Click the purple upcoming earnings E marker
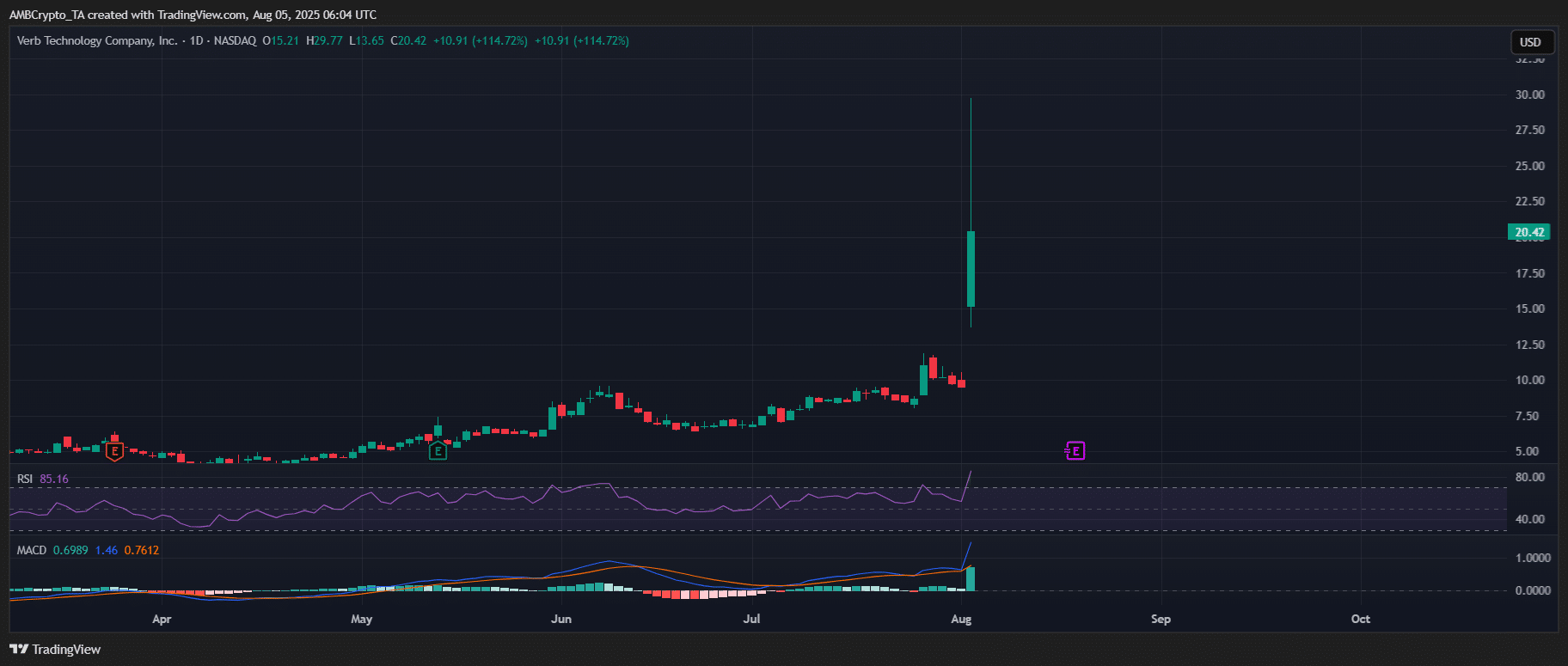 (x=1075, y=450)
